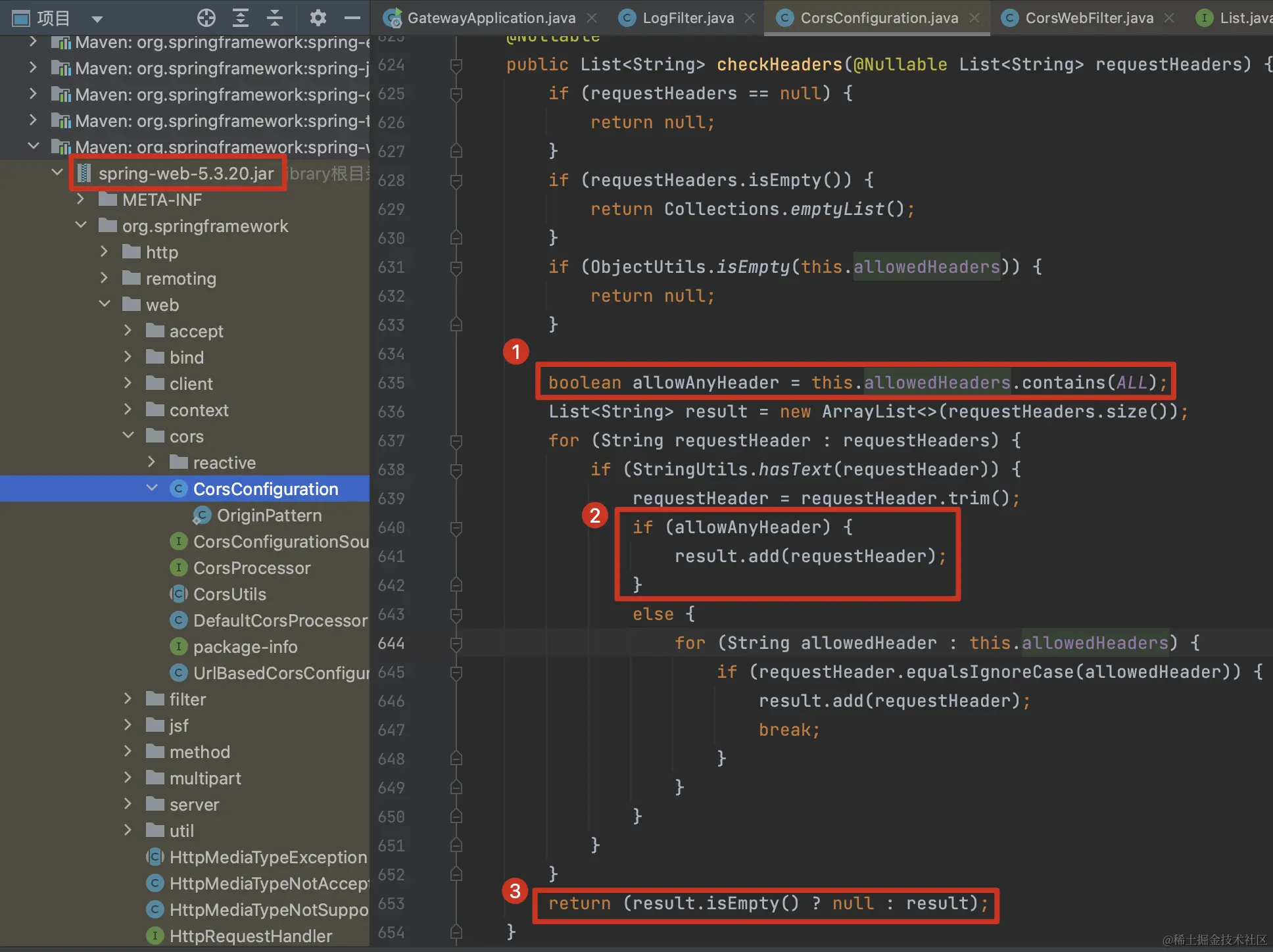Click the HttpMediaTypeNotAcceptable class icon

[155, 883]
